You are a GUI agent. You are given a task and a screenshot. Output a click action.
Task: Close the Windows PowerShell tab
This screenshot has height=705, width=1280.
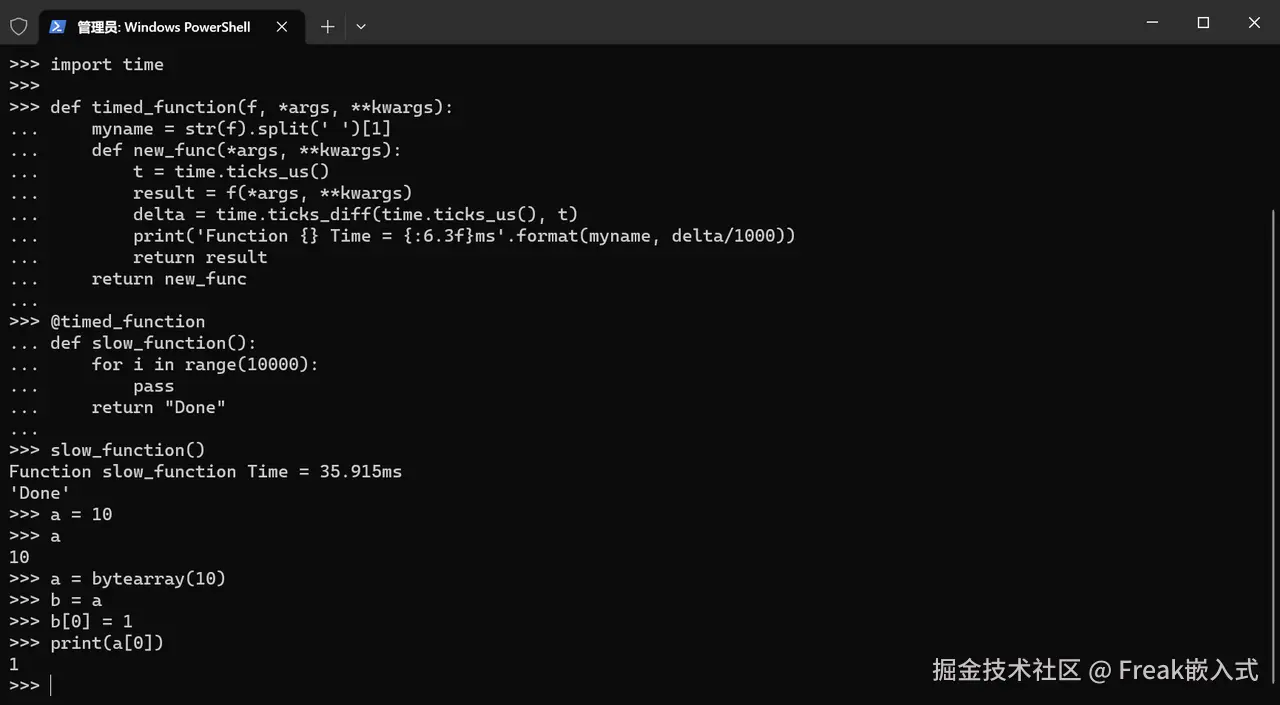click(282, 27)
